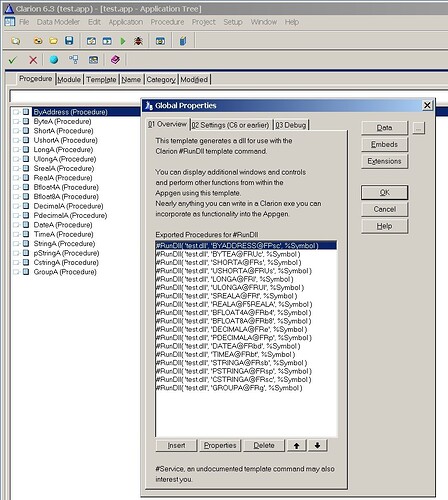Select the 01 Overview tab
Image resolution: width=448 pixels, height=500 pixels.
tap(167, 124)
